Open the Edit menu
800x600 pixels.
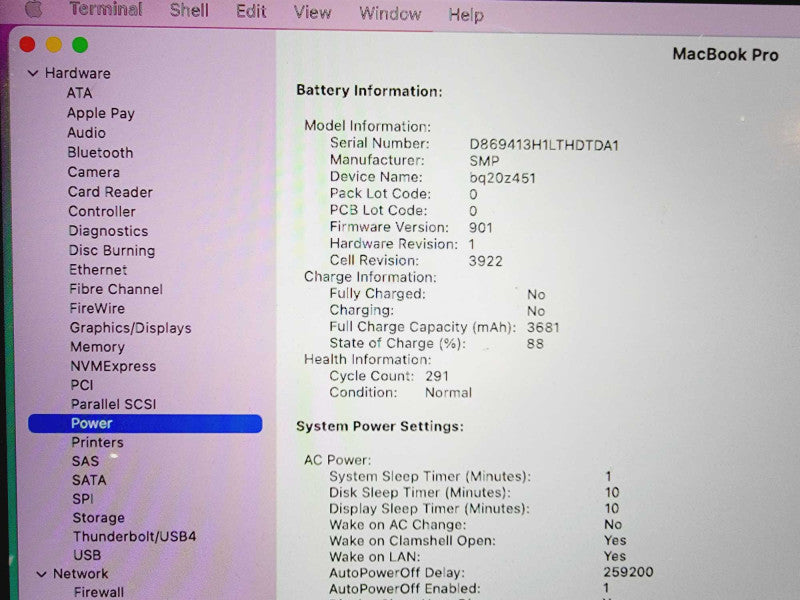(251, 11)
